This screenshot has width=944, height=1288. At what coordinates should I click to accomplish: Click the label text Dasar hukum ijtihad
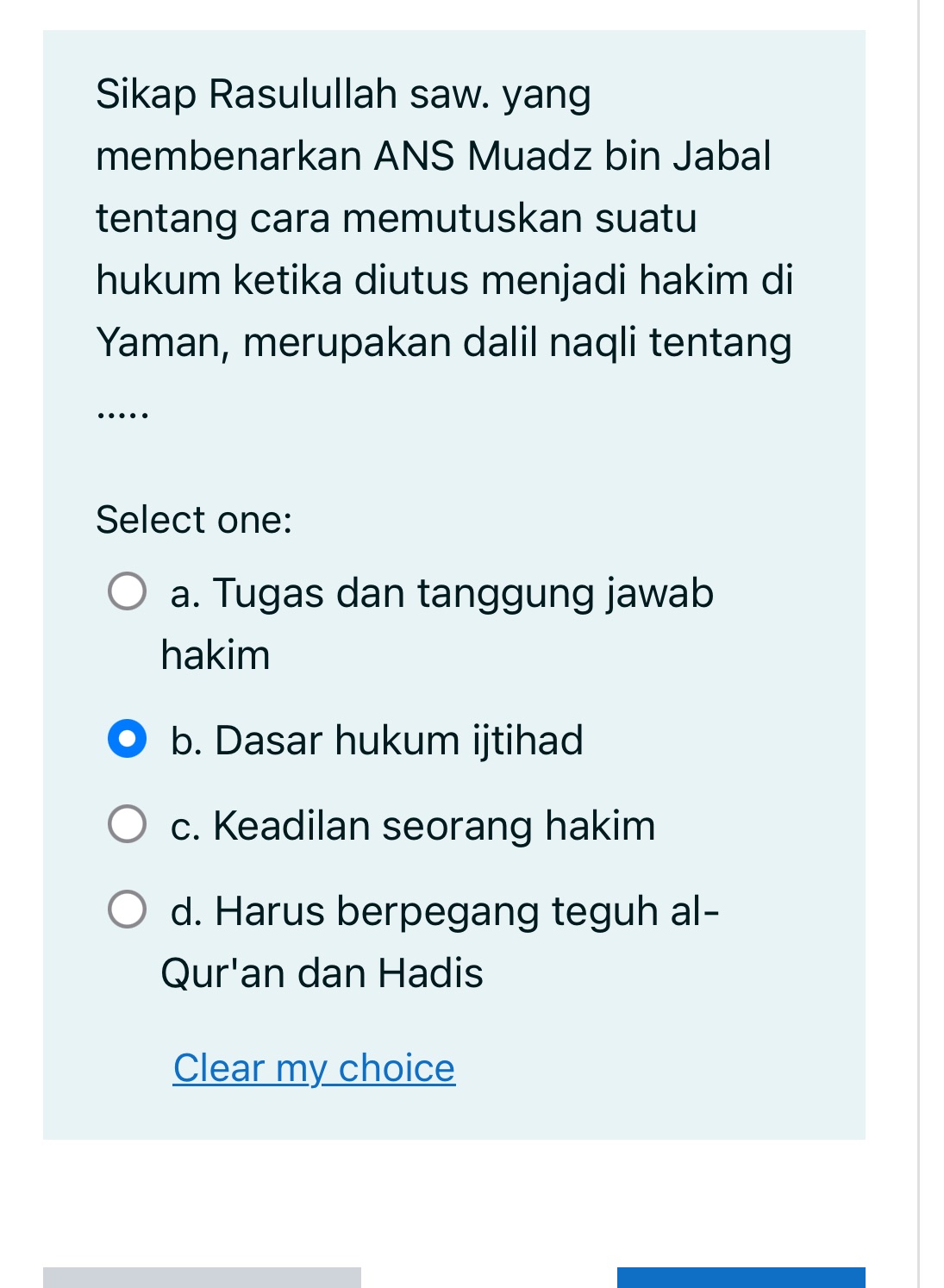click(x=375, y=739)
